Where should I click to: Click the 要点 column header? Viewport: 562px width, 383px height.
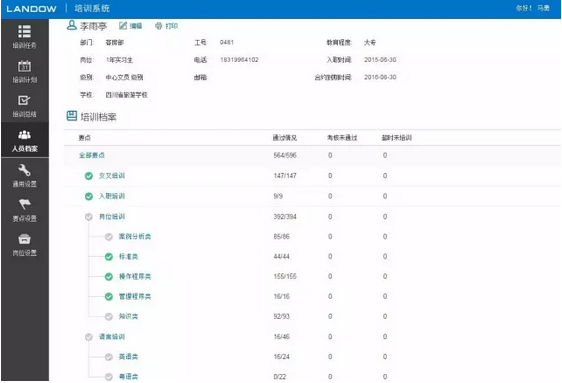[x=85, y=138]
